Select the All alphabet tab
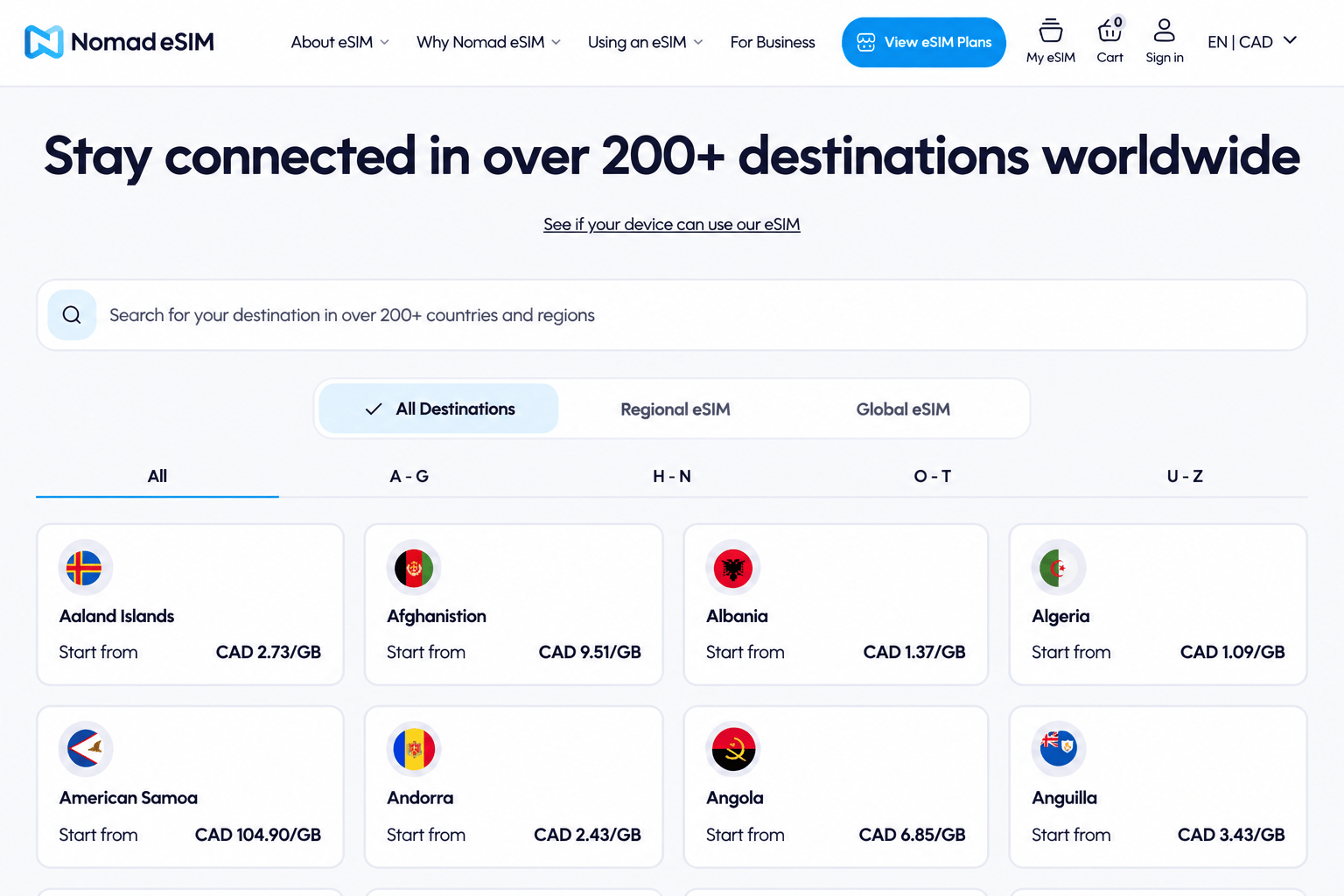1344x896 pixels. [157, 476]
